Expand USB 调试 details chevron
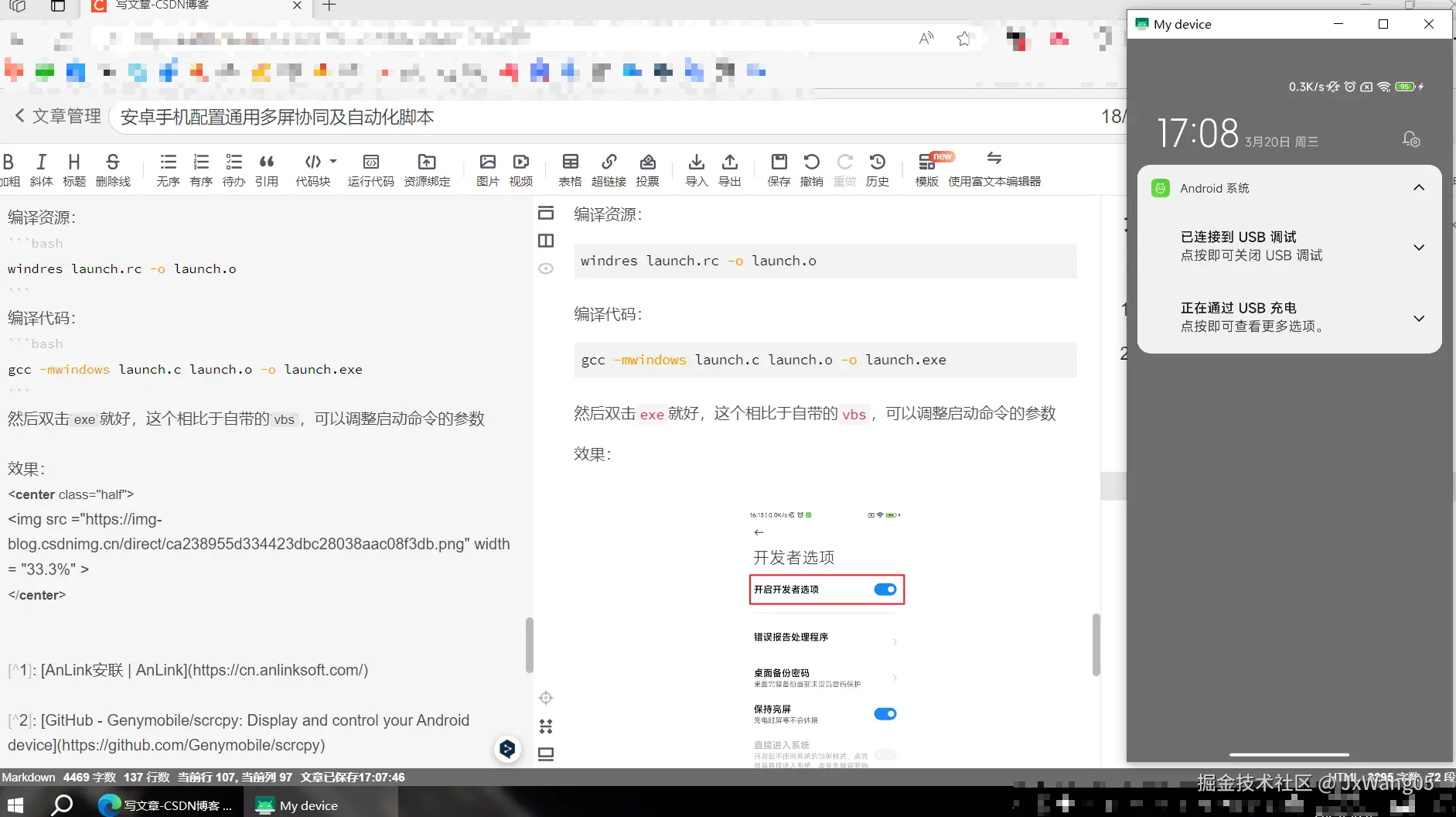Image resolution: width=1456 pixels, height=817 pixels. (x=1418, y=248)
